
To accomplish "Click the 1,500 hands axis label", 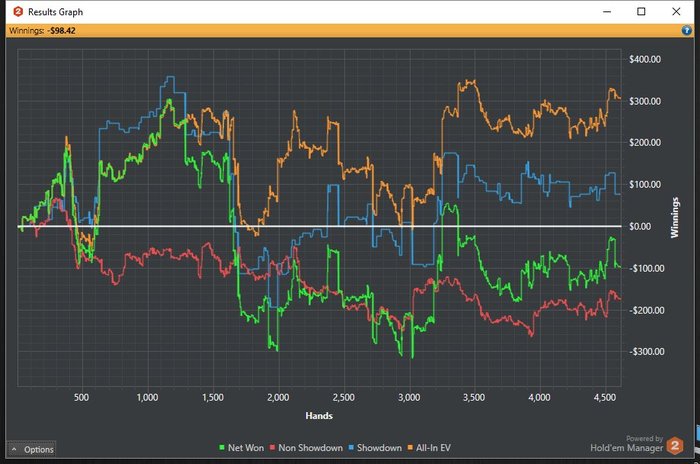I will click(212, 397).
